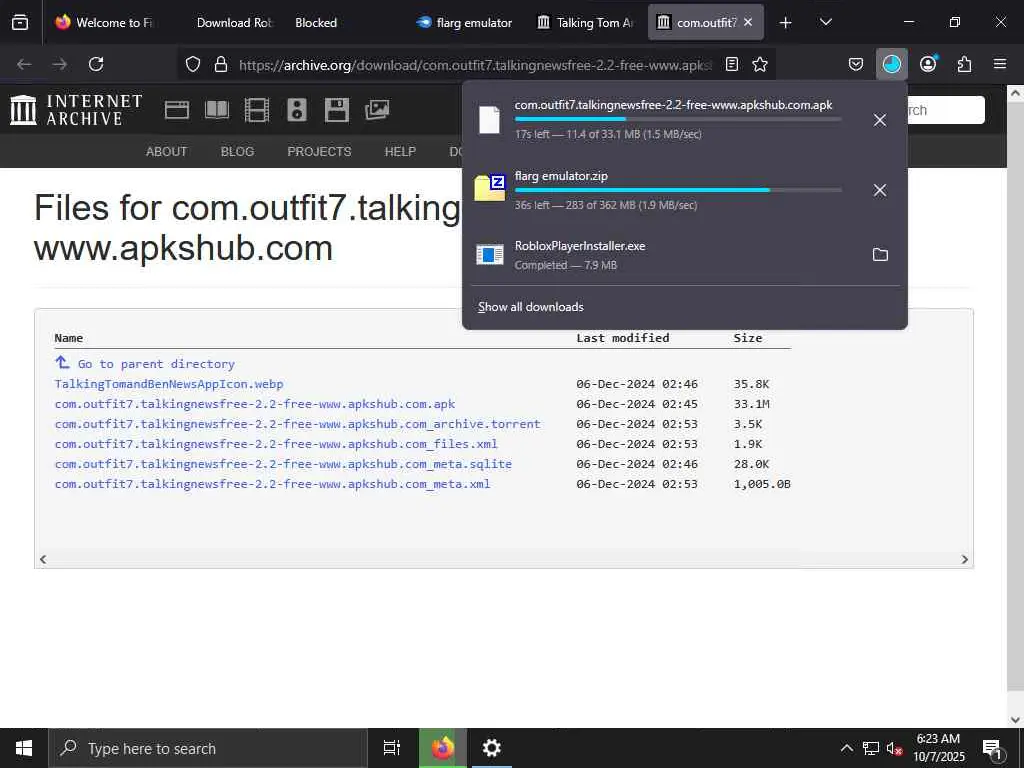Image resolution: width=1024 pixels, height=768 pixels.
Task: Click page scrollbar down arrow
Action: coord(1015,720)
